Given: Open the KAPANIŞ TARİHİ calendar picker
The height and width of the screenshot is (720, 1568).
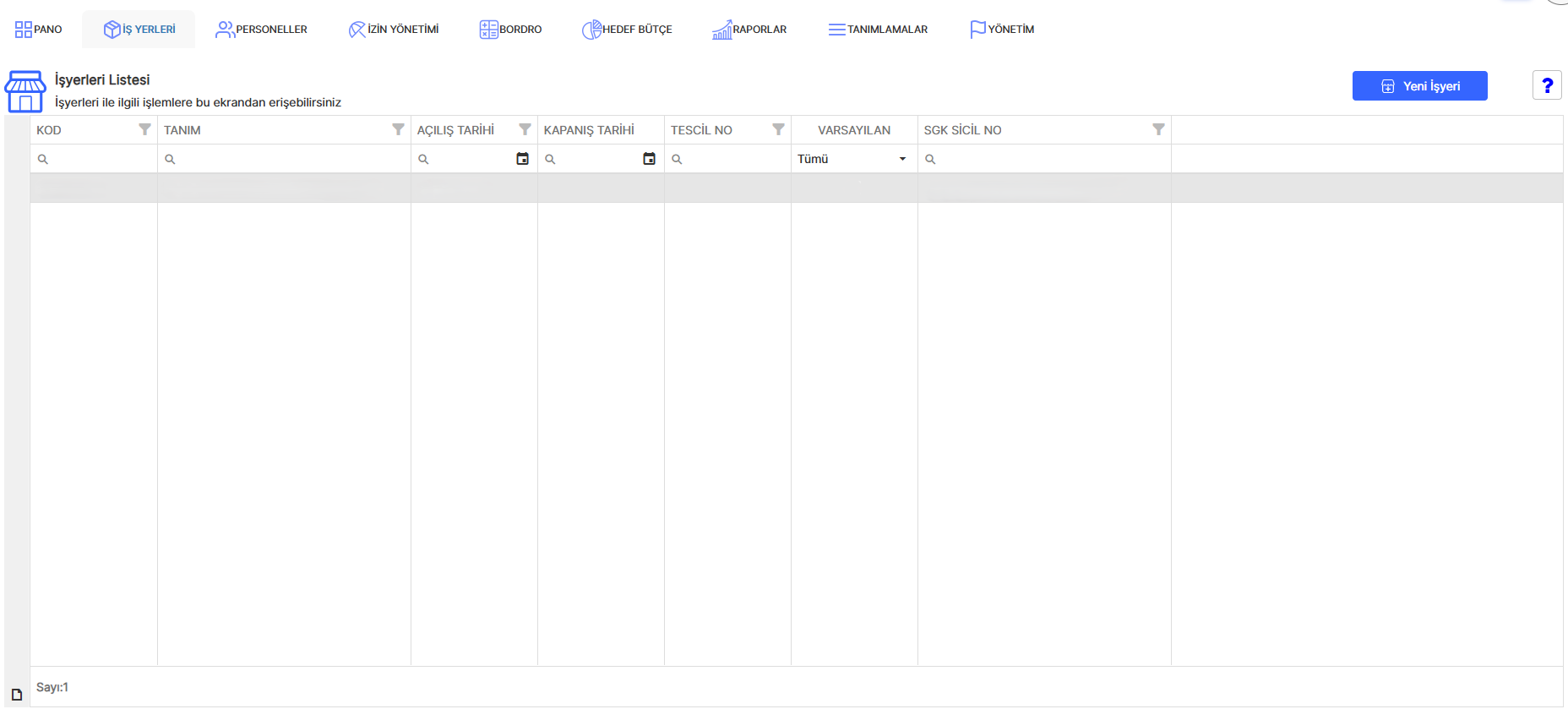Looking at the screenshot, I should [649, 159].
